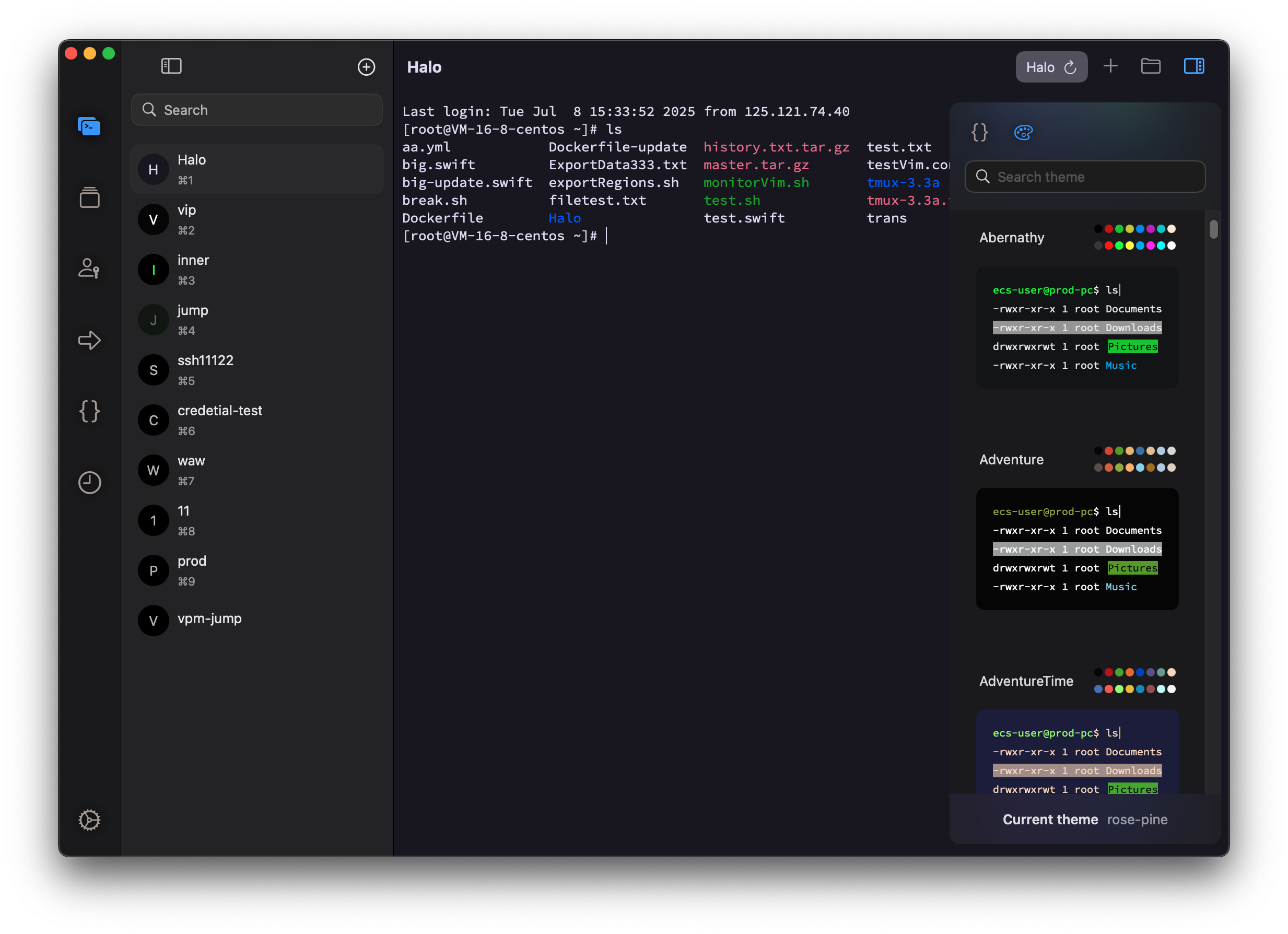Toggle the right side panel

1194,66
